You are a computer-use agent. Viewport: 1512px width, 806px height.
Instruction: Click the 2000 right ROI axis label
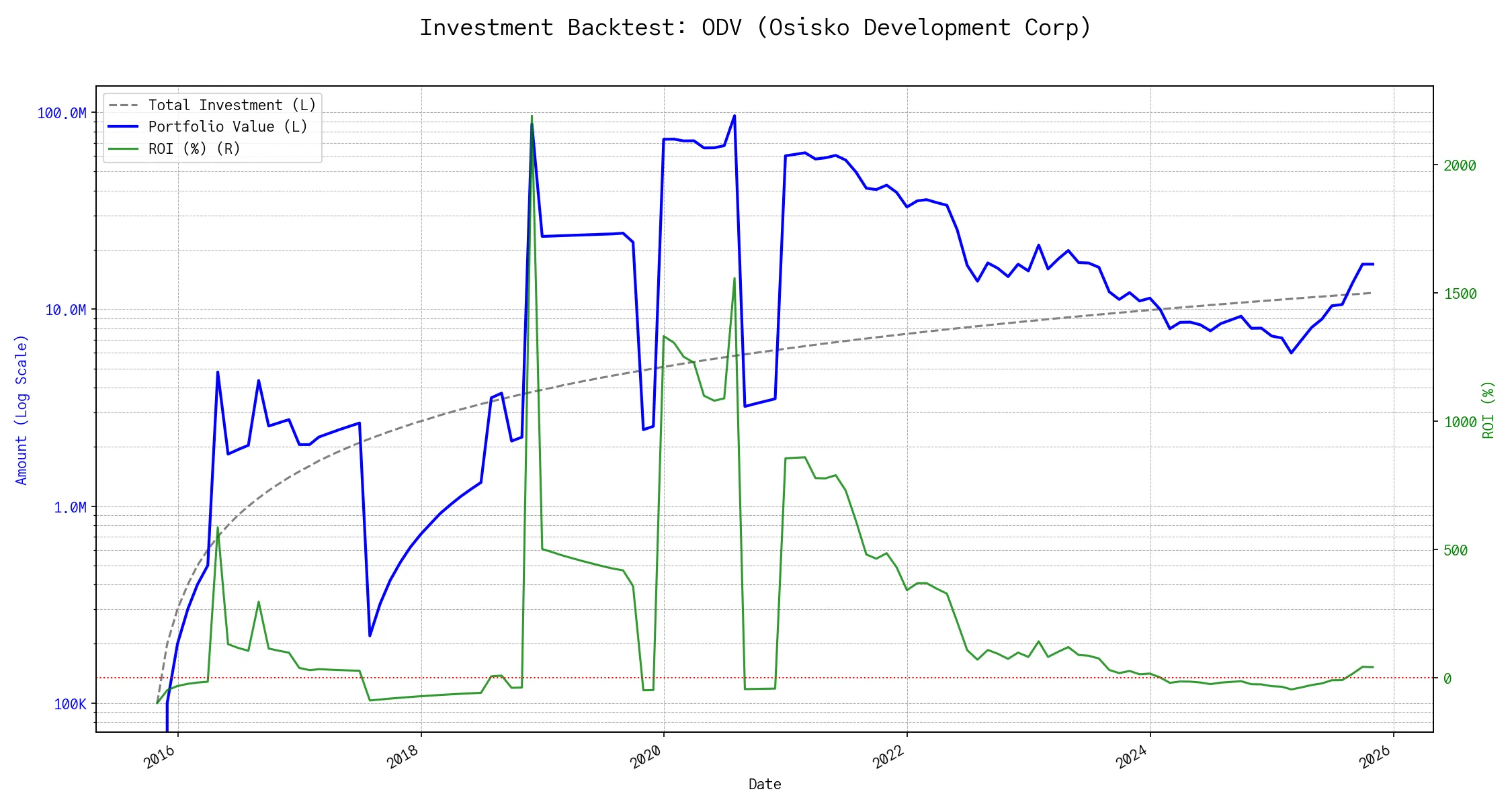[x=1460, y=166]
